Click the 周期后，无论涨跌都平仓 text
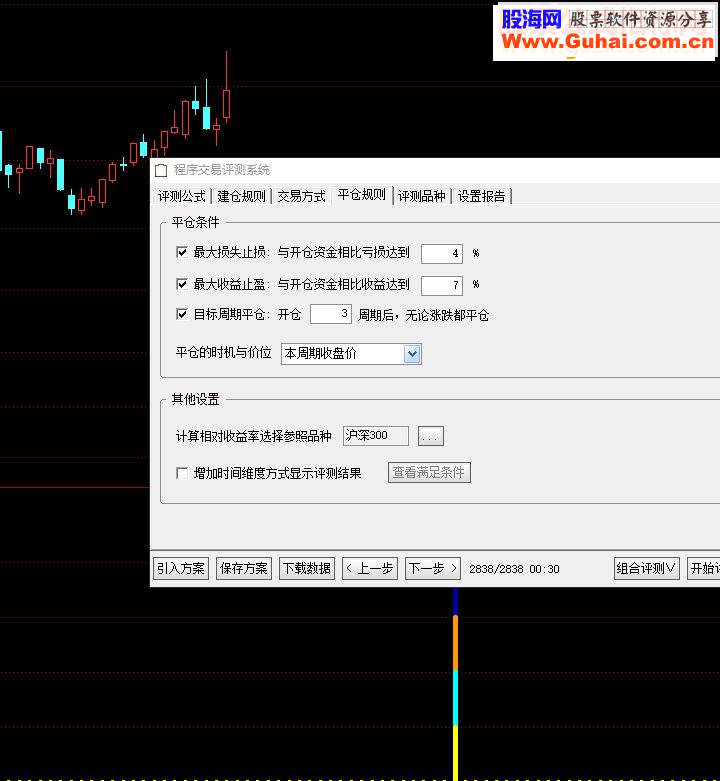Image resolution: width=720 pixels, height=781 pixels. (x=424, y=315)
